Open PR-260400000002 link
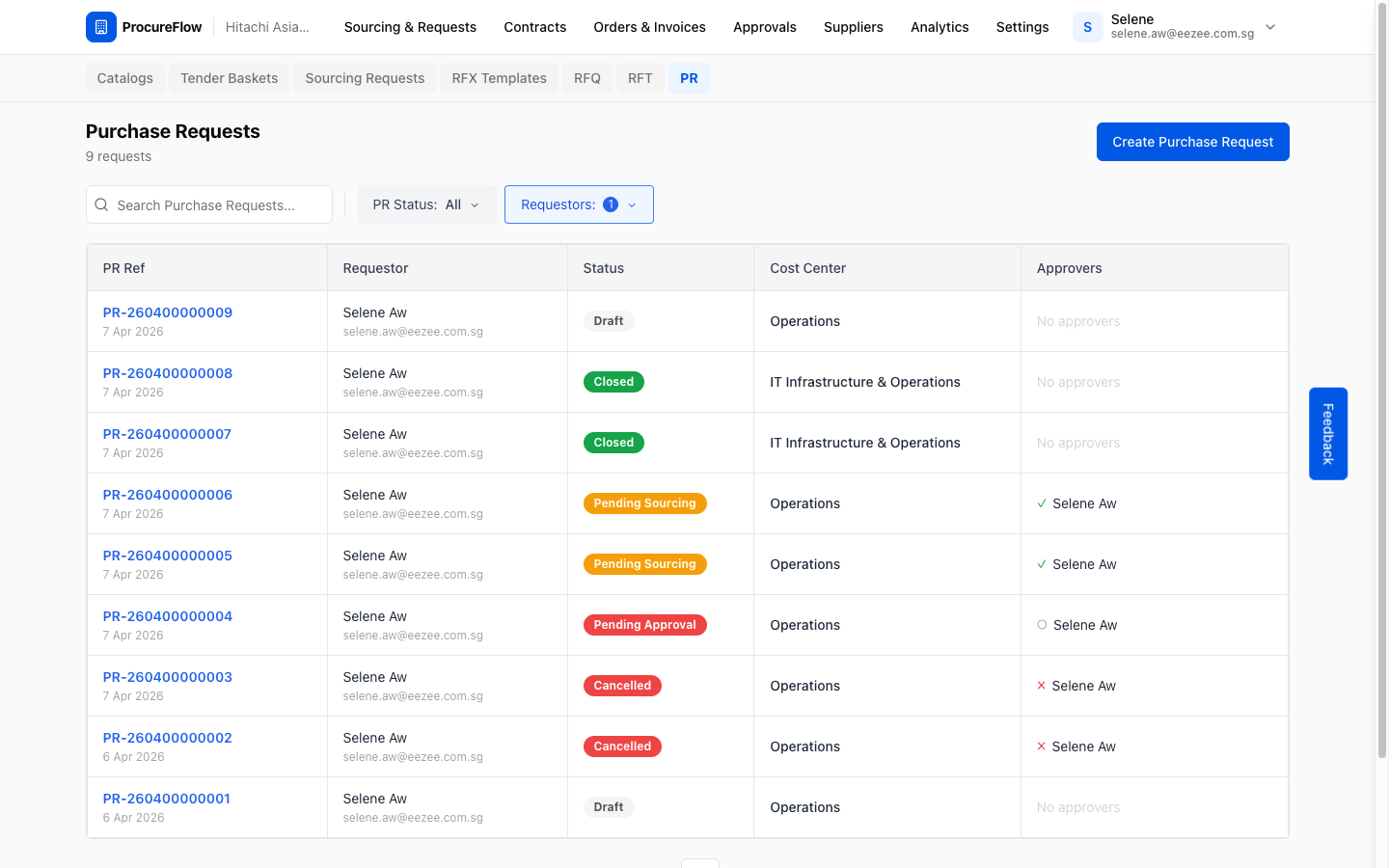The image size is (1389, 868). pyautogui.click(x=168, y=738)
